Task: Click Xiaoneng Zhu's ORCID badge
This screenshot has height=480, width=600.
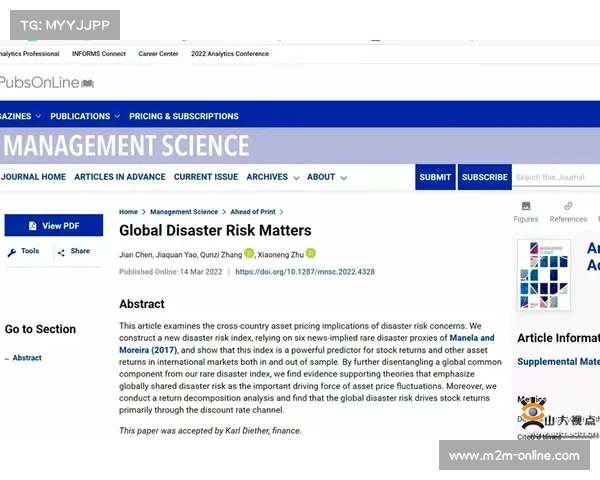Action: [x=311, y=253]
